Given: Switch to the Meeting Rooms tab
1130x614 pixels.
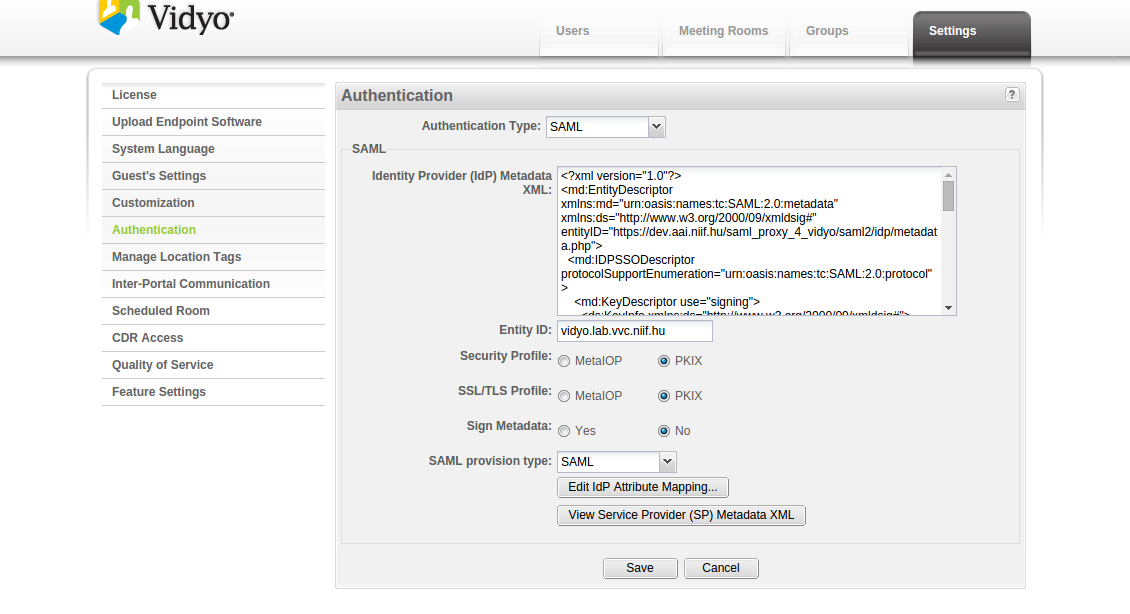Looking at the screenshot, I should coord(724,31).
